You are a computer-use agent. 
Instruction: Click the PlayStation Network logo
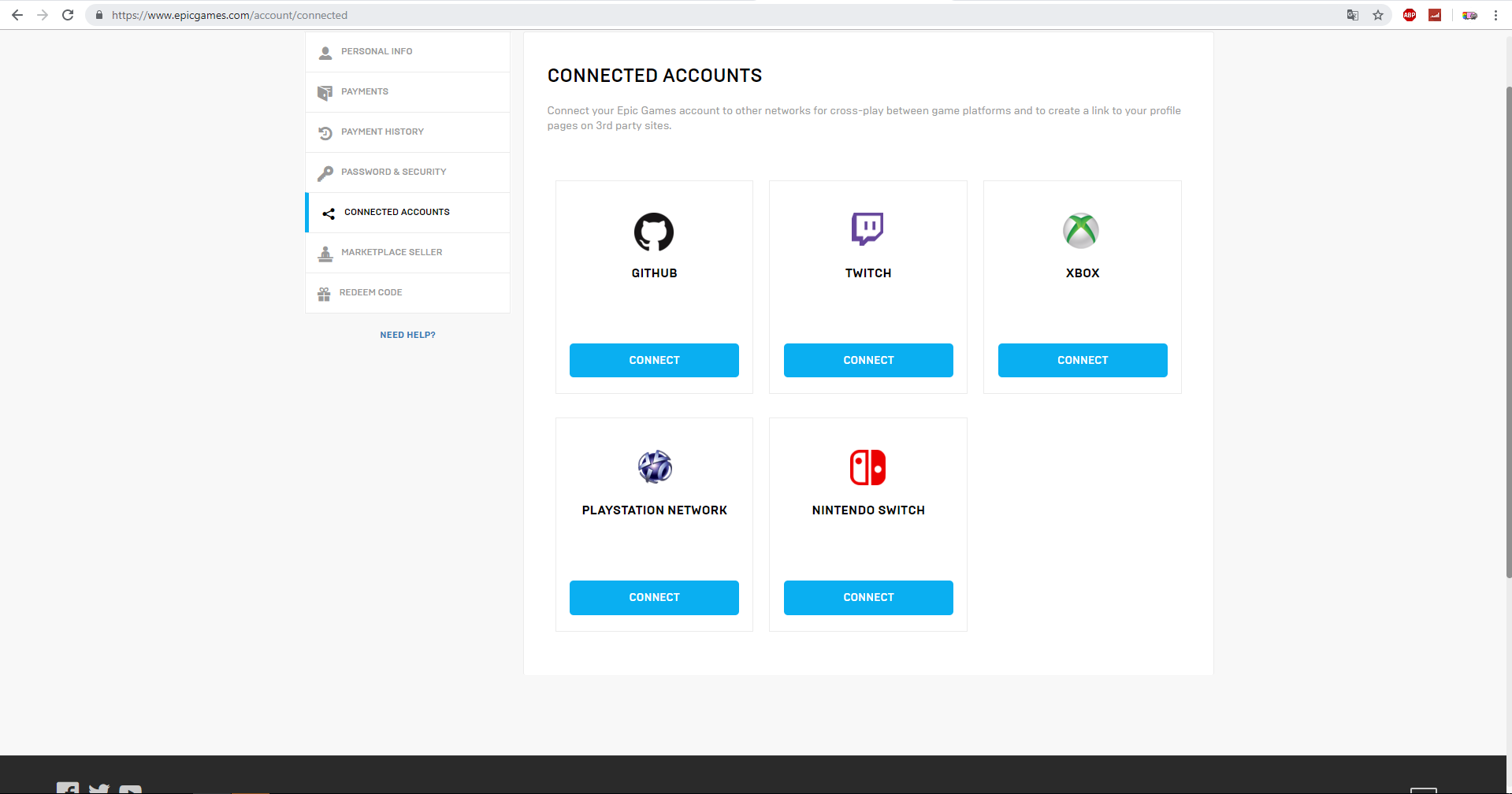(x=655, y=466)
